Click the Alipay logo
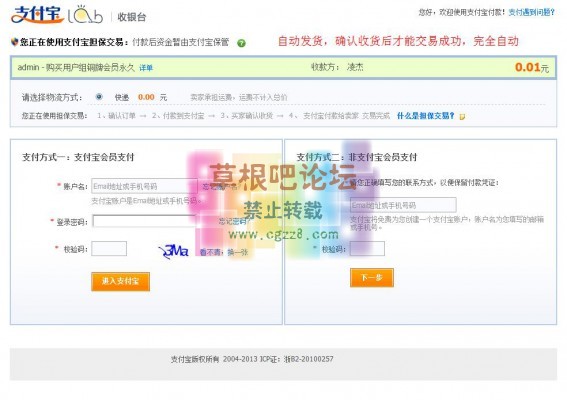The height and width of the screenshot is (400, 567). tap(37, 14)
